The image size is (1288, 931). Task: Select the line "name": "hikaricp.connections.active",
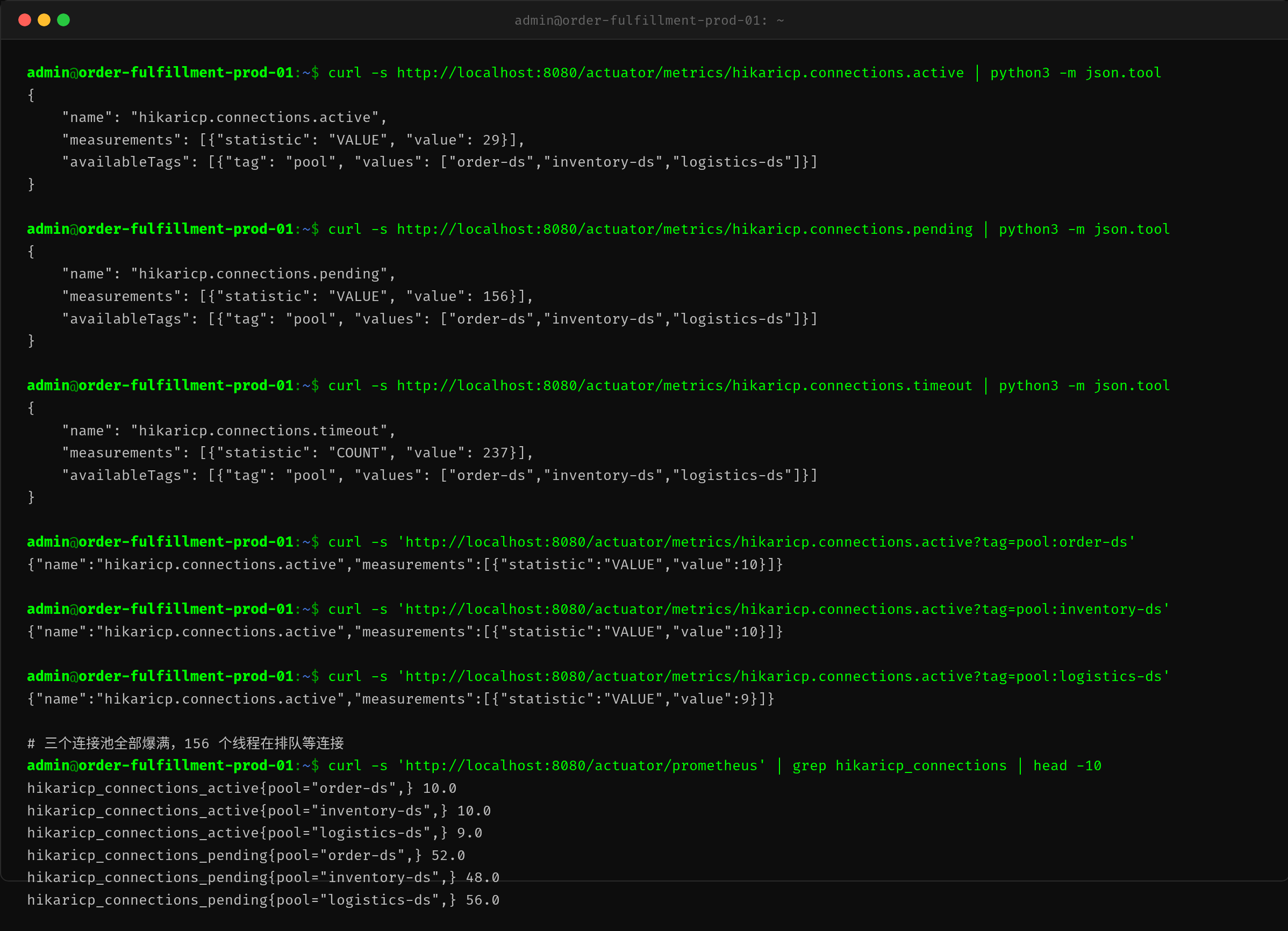(224, 118)
